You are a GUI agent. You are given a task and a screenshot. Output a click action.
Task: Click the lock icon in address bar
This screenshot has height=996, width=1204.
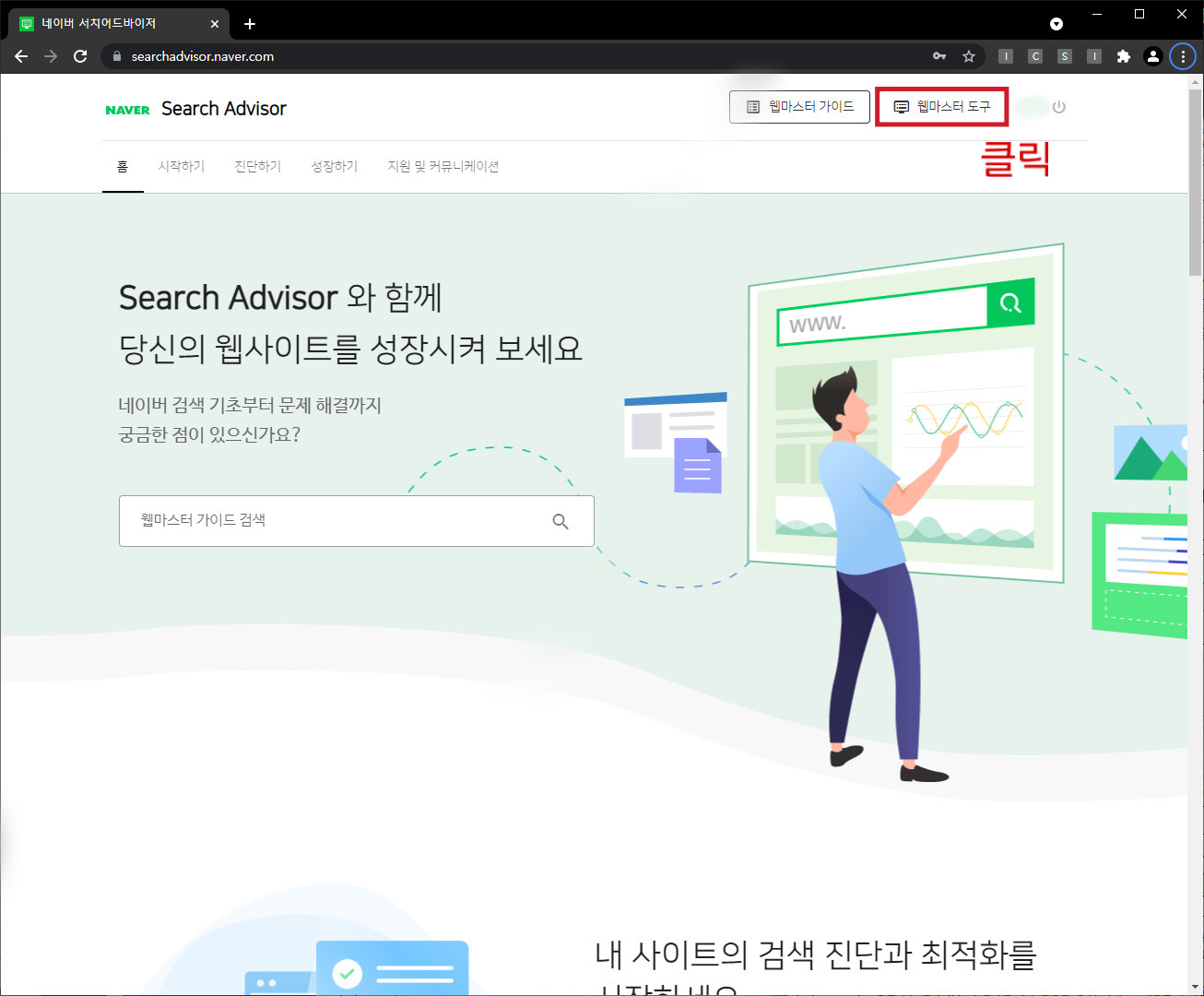[116, 56]
